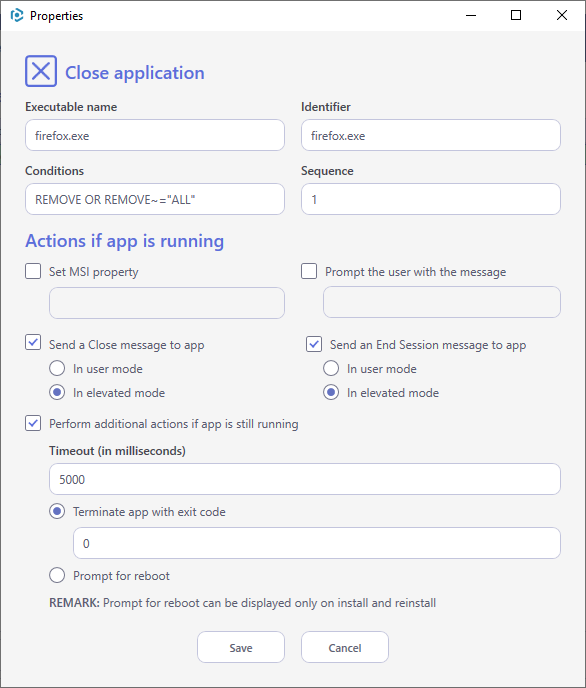The width and height of the screenshot is (586, 688).
Task: Click the exit code input field
Action: click(x=317, y=543)
